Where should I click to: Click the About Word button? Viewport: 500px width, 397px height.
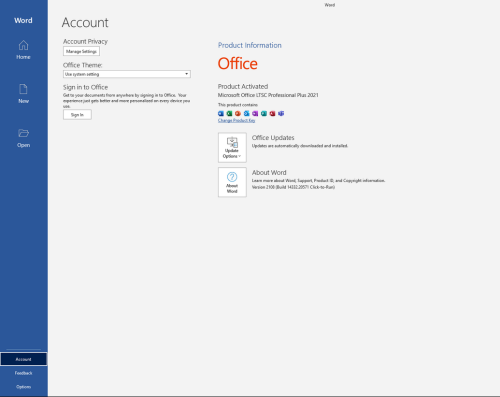[232, 182]
